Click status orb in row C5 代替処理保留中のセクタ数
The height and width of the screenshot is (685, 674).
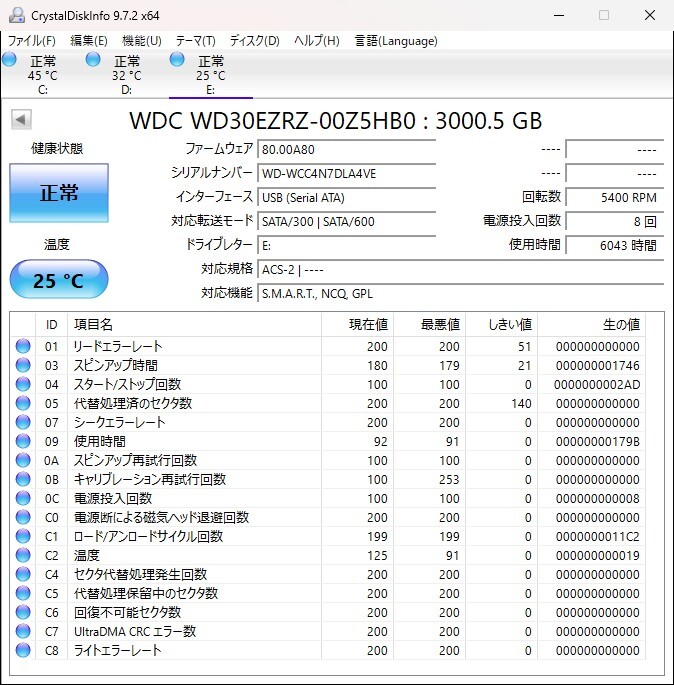click(x=23, y=593)
